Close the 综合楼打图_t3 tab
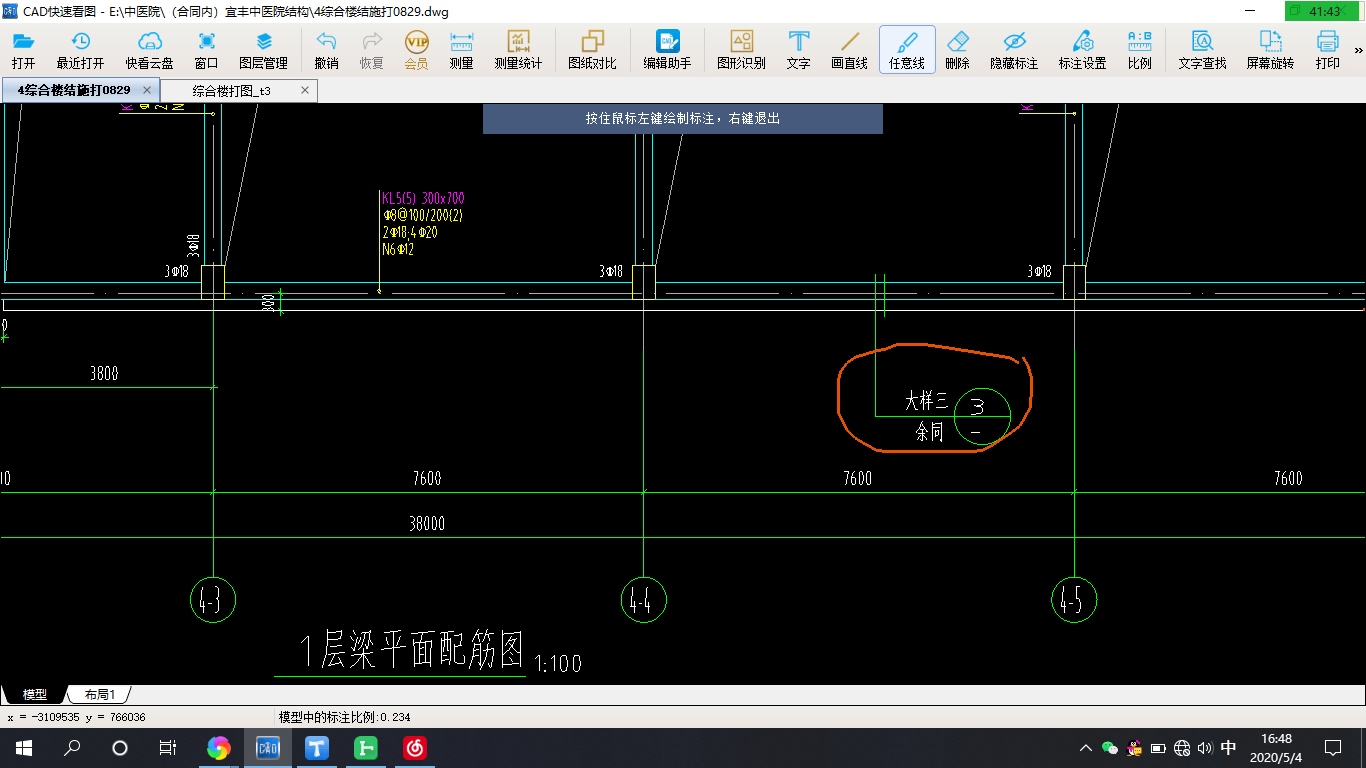The image size is (1366, 768). click(x=305, y=91)
